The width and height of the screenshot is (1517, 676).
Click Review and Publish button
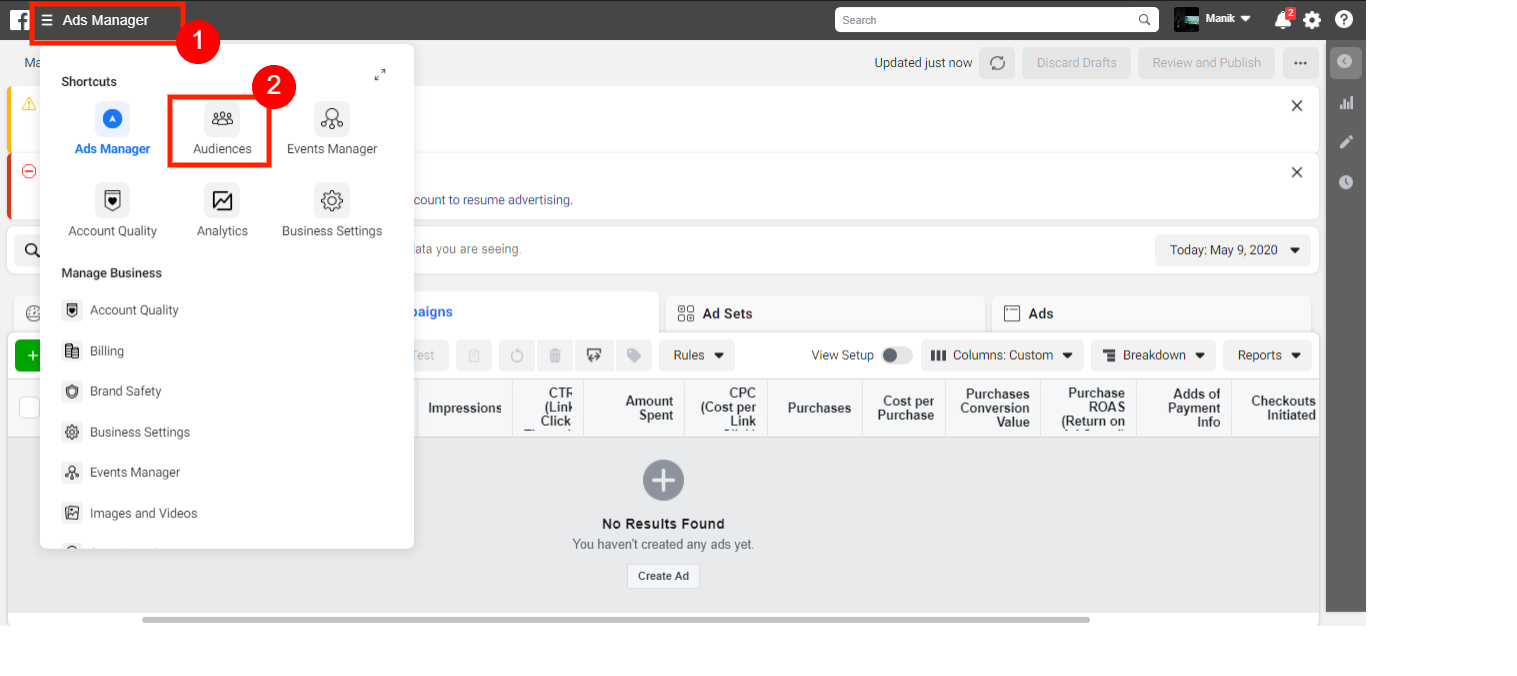(x=1206, y=63)
